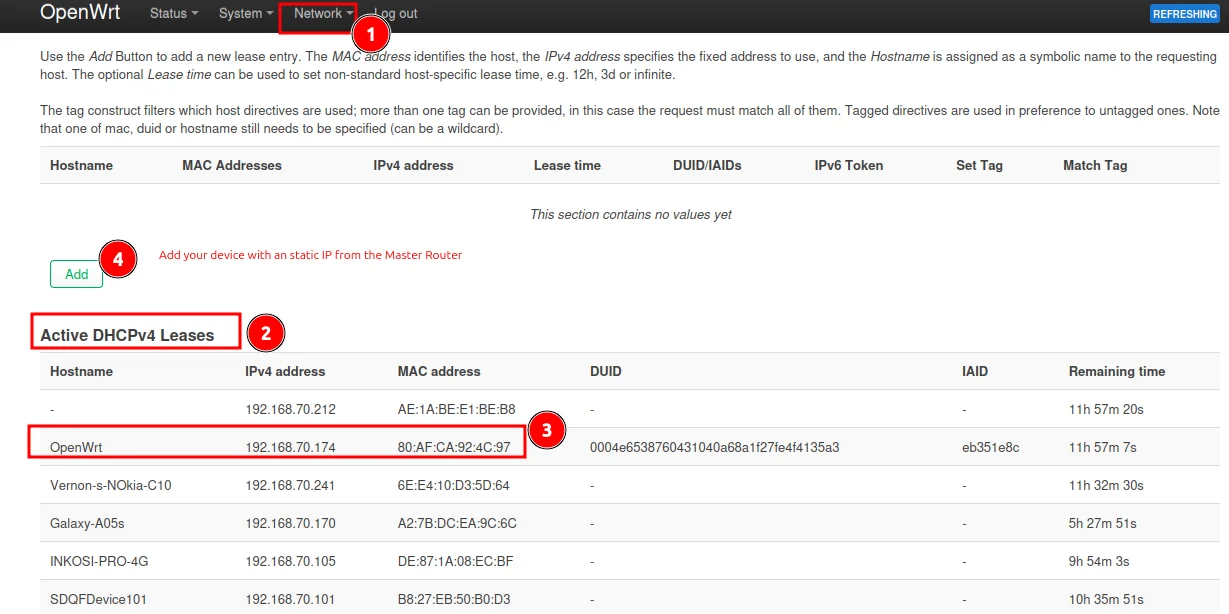Click the IAID column header

click(x=975, y=371)
